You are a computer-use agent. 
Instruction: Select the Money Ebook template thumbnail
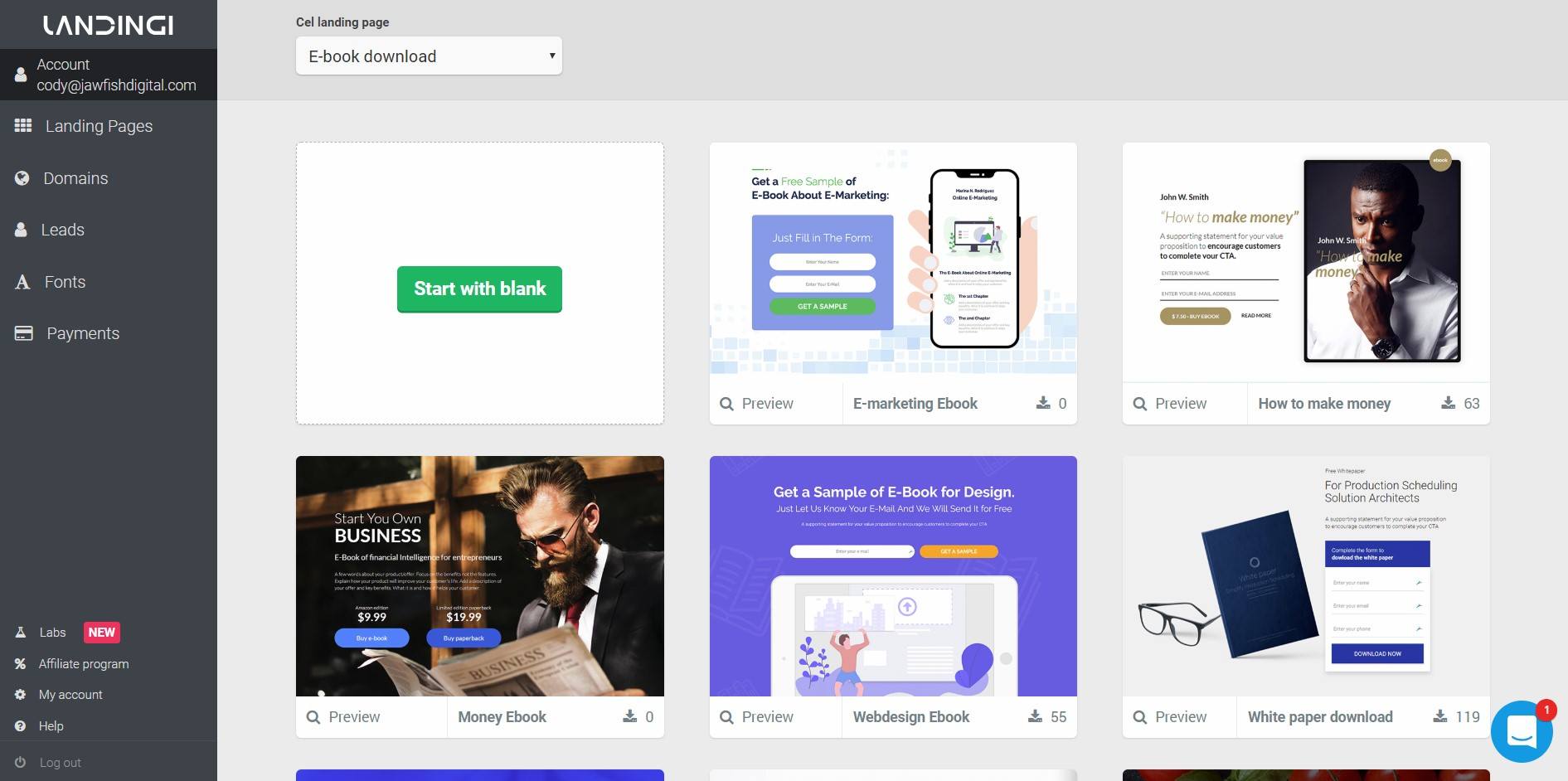point(480,576)
